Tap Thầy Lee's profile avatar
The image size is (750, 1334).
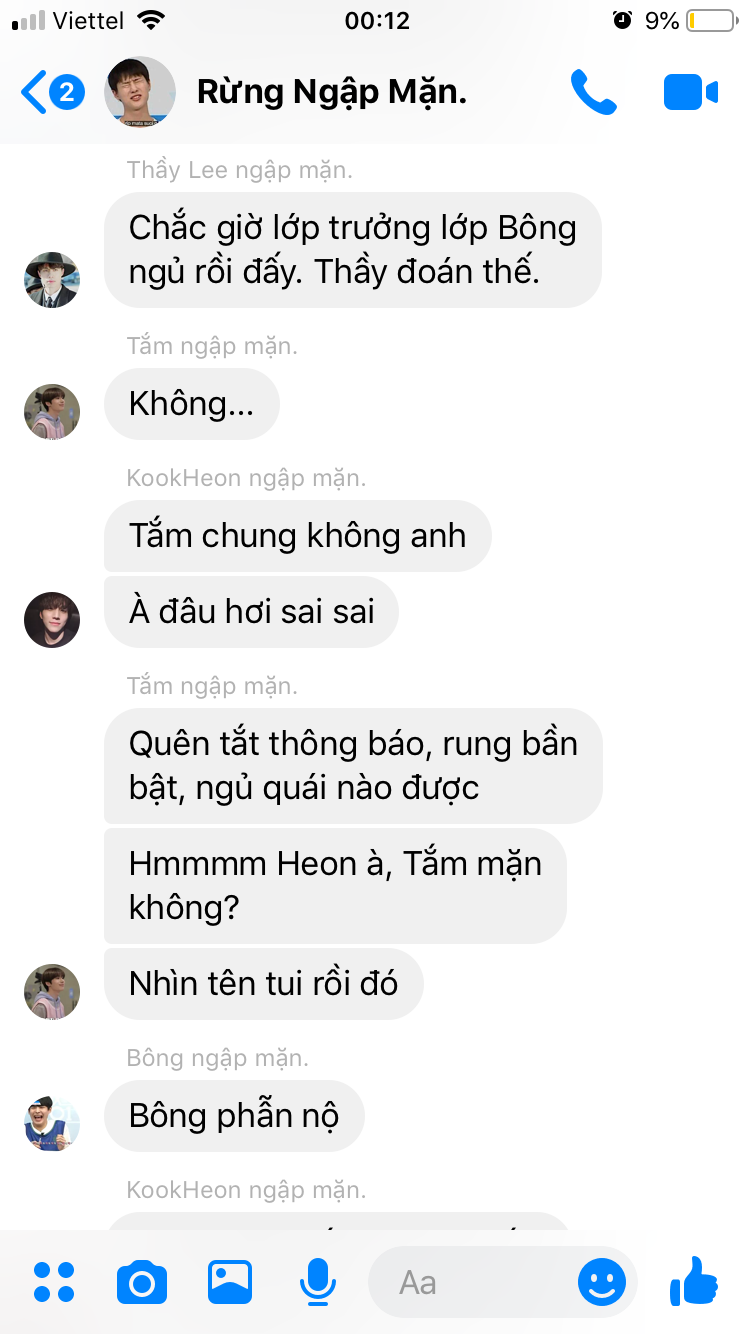(x=52, y=280)
